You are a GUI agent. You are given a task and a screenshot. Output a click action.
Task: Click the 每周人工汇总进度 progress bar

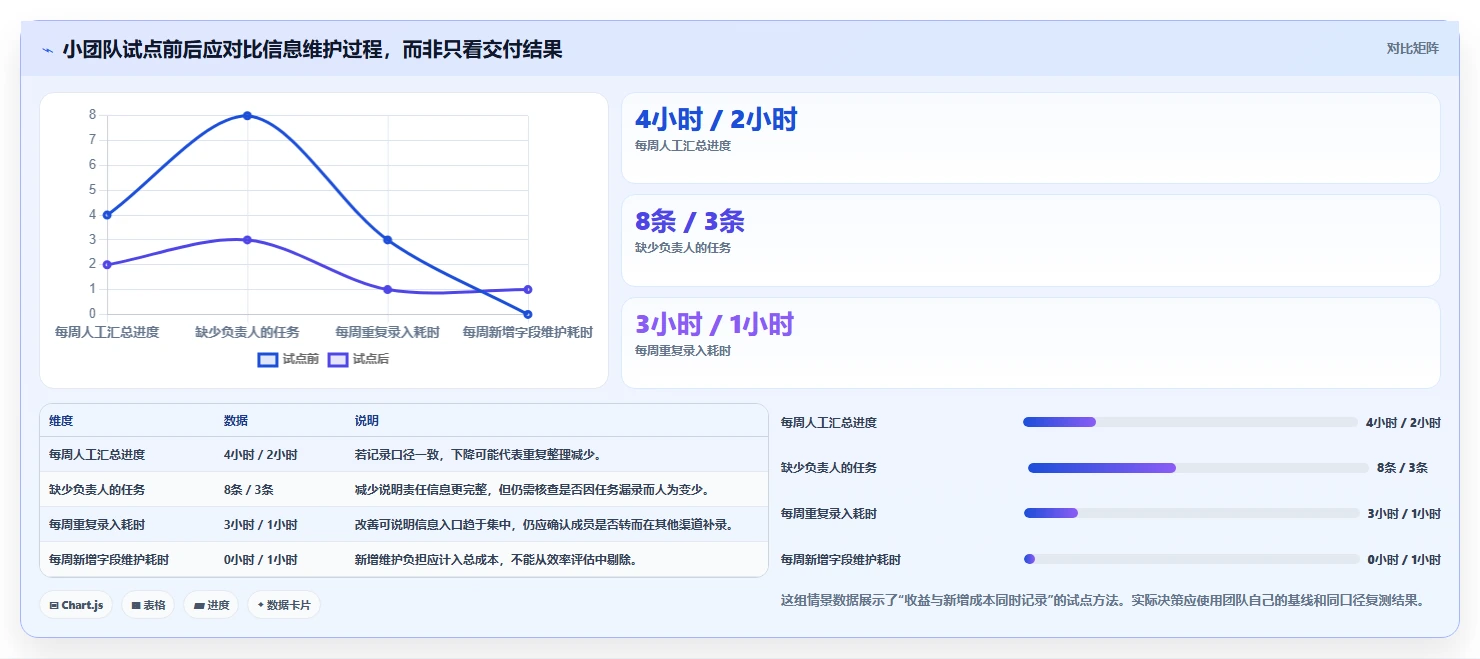[1190, 422]
